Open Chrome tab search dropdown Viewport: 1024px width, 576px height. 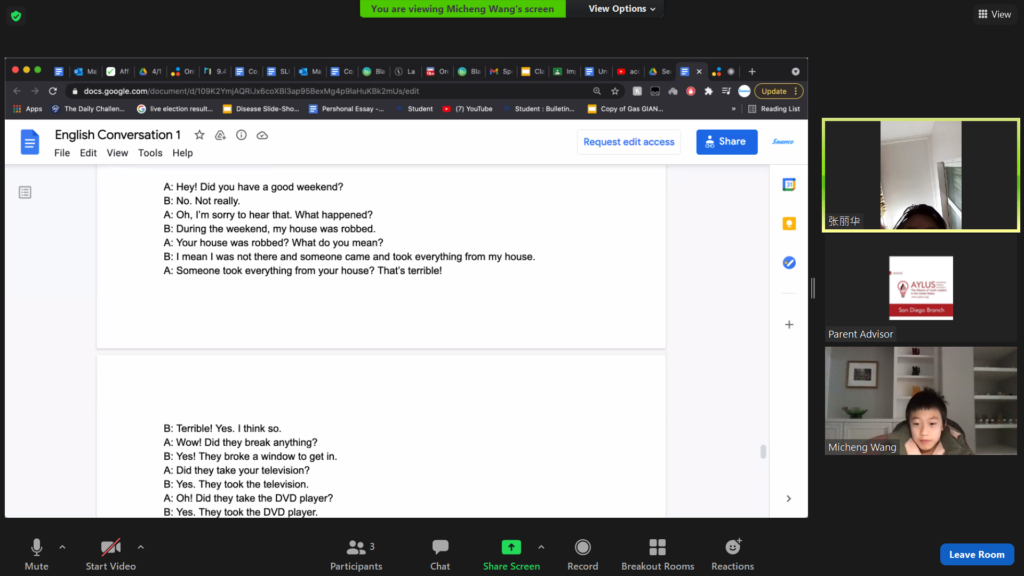795,71
